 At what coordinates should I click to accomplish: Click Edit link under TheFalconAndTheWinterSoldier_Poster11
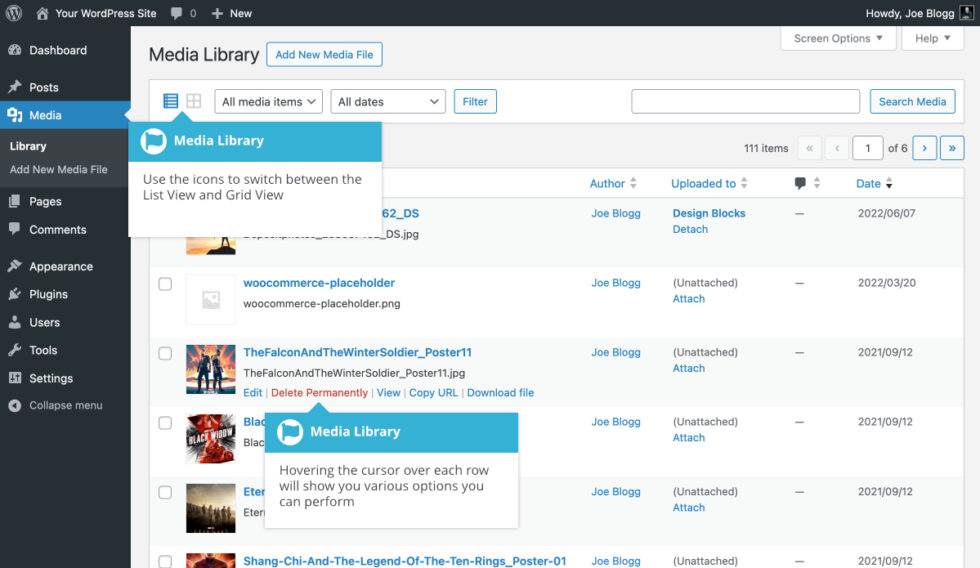click(252, 392)
